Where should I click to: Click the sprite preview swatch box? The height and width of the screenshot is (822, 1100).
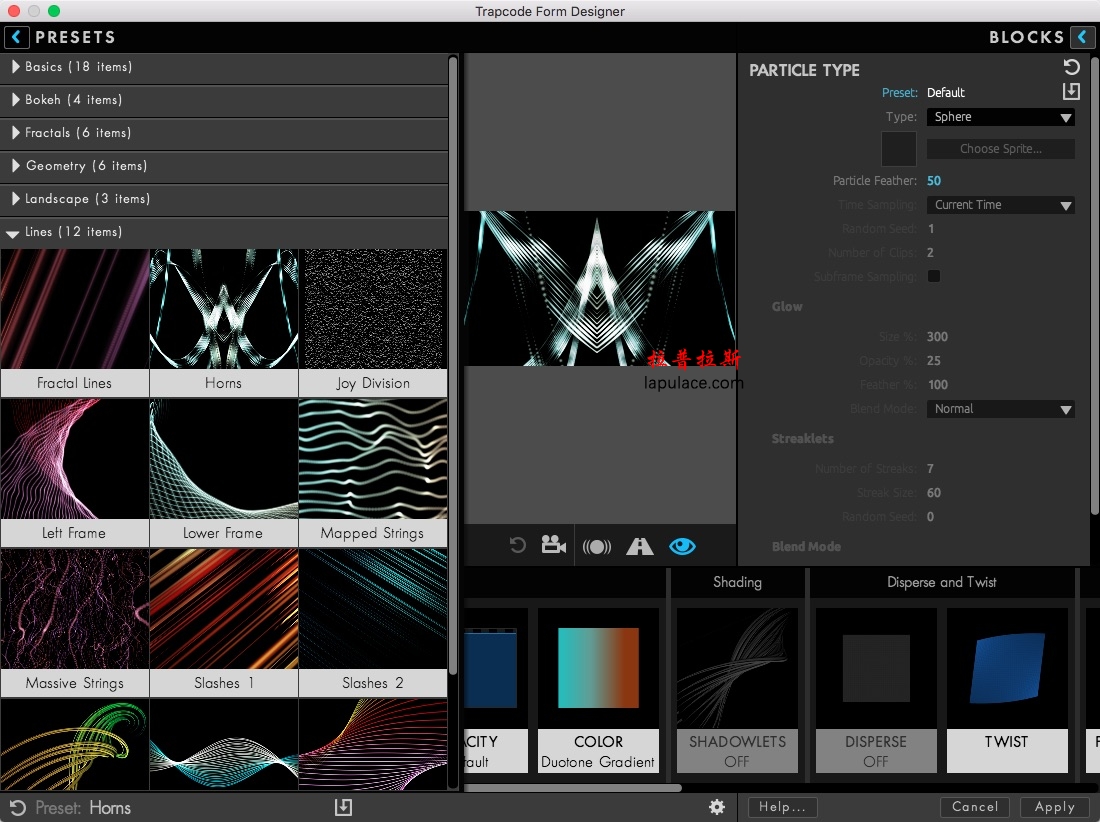coord(899,149)
